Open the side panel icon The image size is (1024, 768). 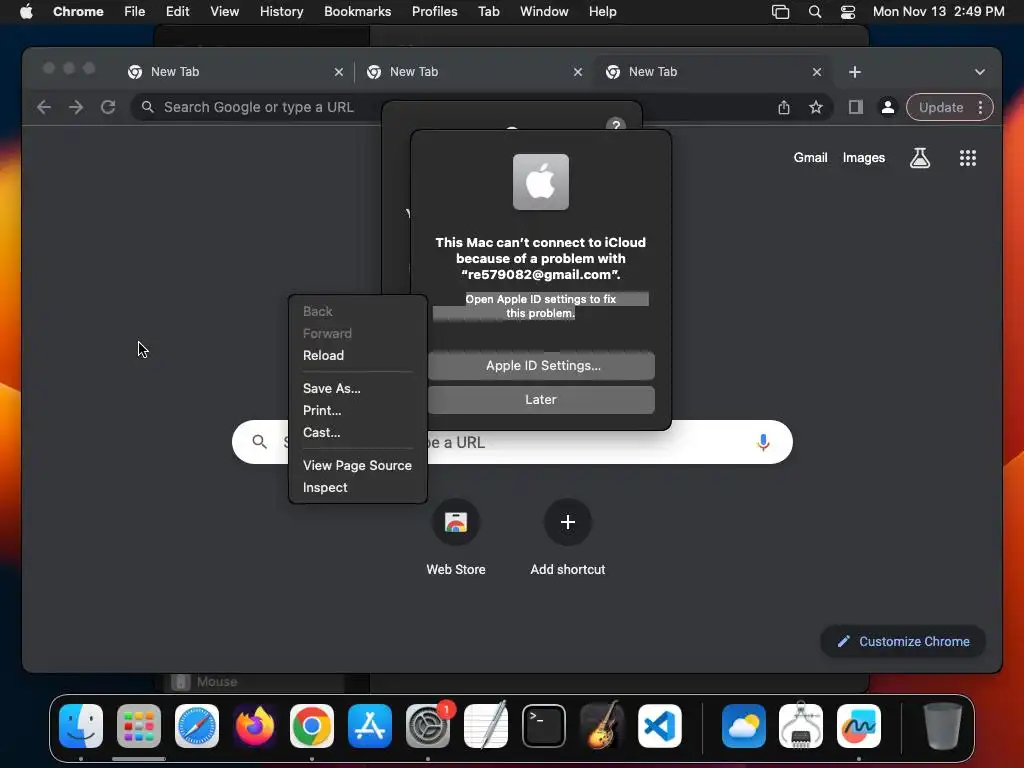(x=856, y=107)
